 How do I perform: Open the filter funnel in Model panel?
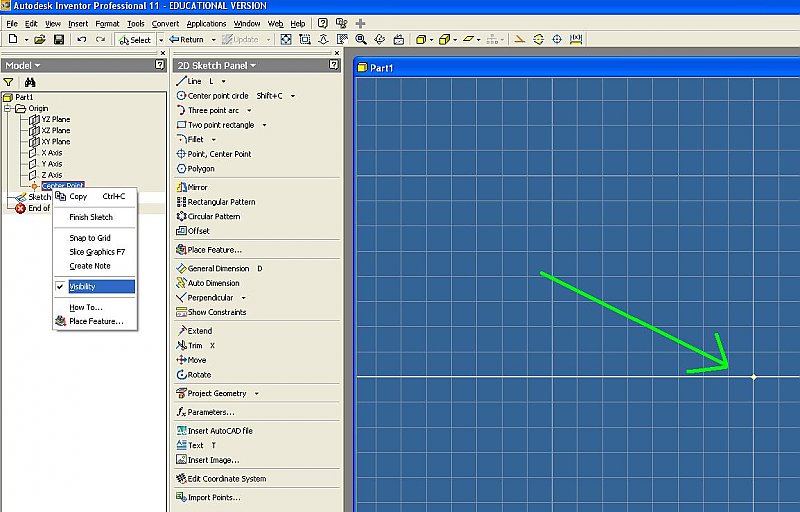tap(9, 82)
